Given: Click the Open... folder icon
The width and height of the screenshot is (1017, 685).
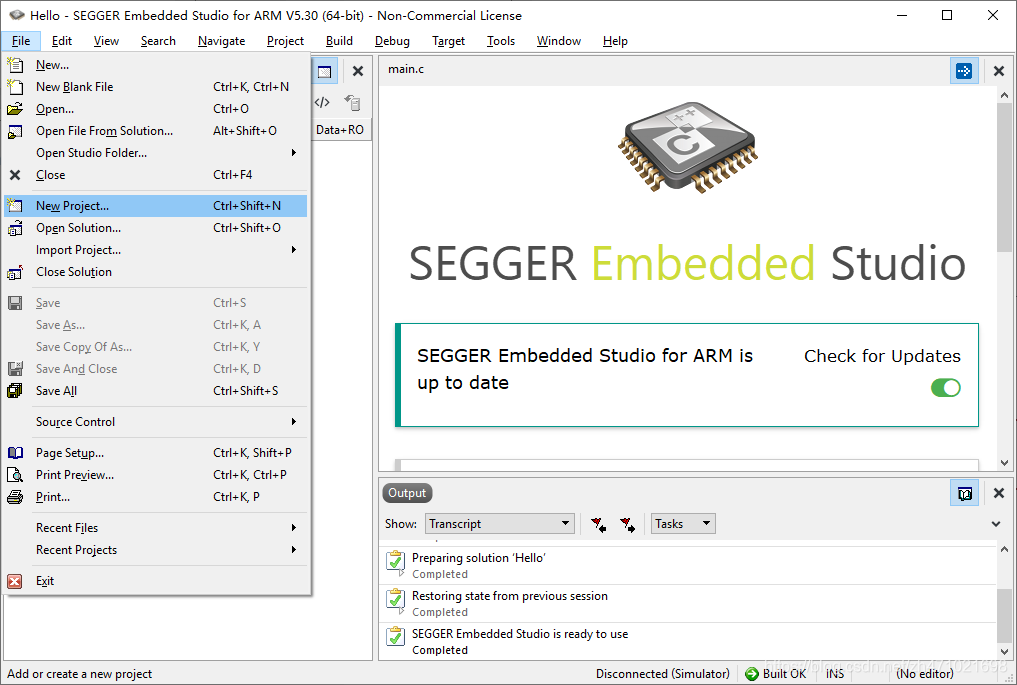Looking at the screenshot, I should 15,109.
